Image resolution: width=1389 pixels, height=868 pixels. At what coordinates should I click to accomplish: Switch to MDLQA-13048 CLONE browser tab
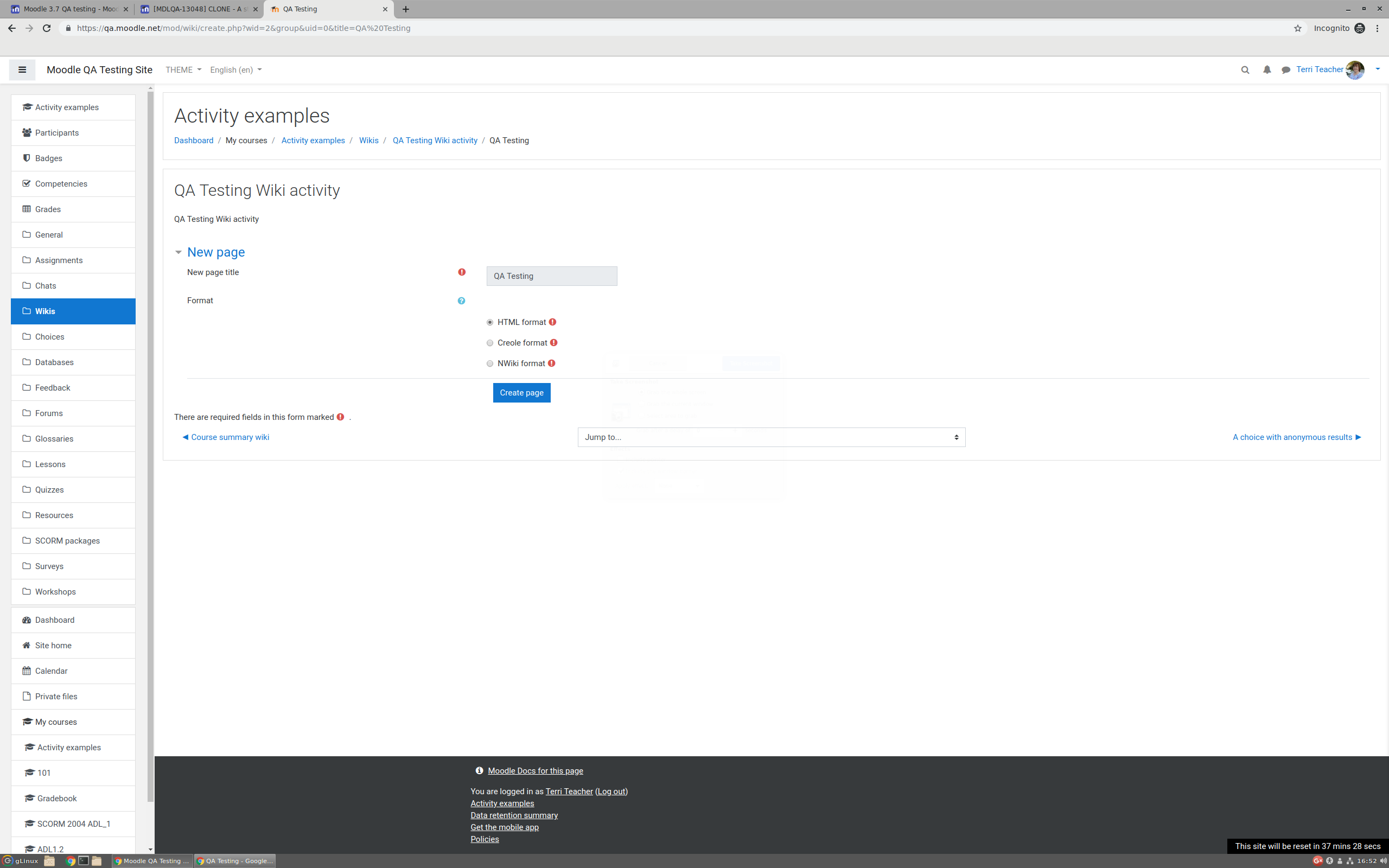click(x=199, y=9)
